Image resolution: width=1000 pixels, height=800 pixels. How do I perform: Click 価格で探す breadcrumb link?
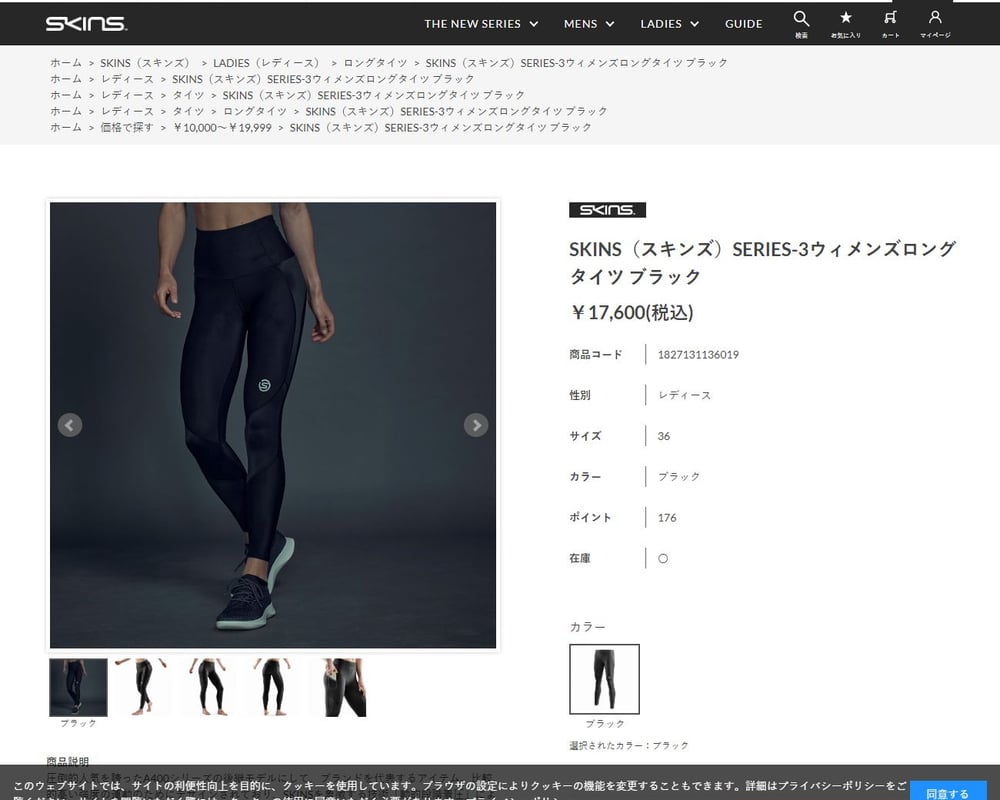(126, 127)
